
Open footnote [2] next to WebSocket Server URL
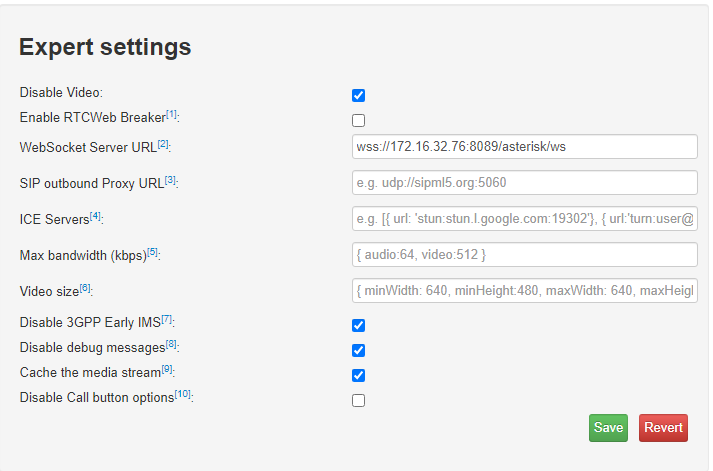click(x=163, y=145)
